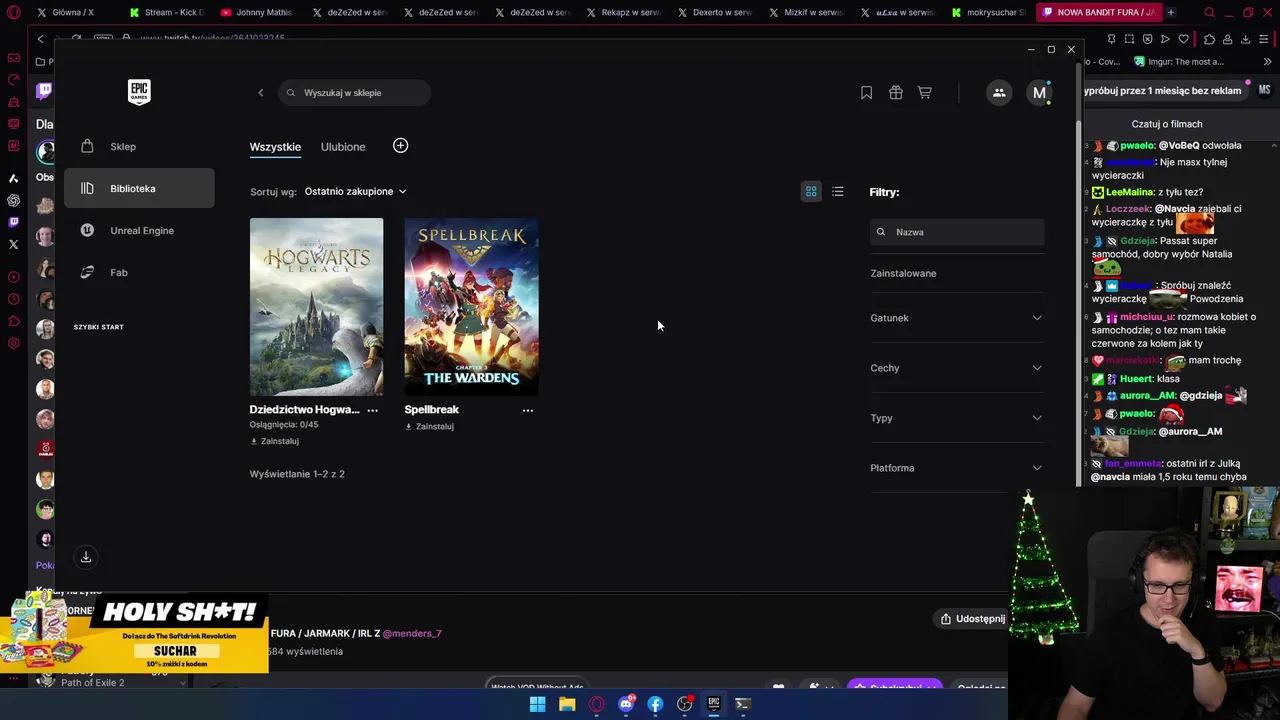Screen dimensions: 1280x720
Task: Click the Epic Games logo
Action: click(139, 92)
